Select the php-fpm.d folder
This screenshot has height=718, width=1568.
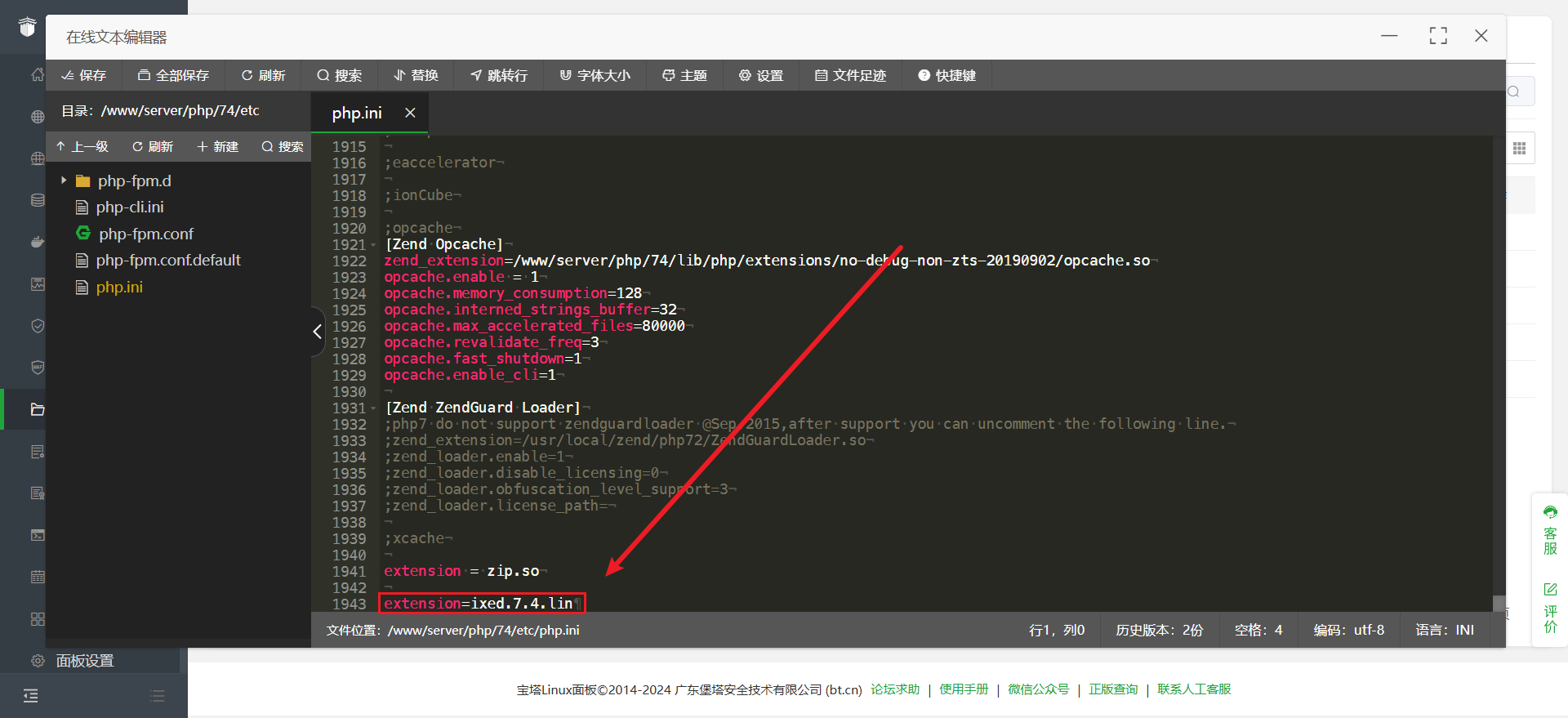click(x=134, y=181)
